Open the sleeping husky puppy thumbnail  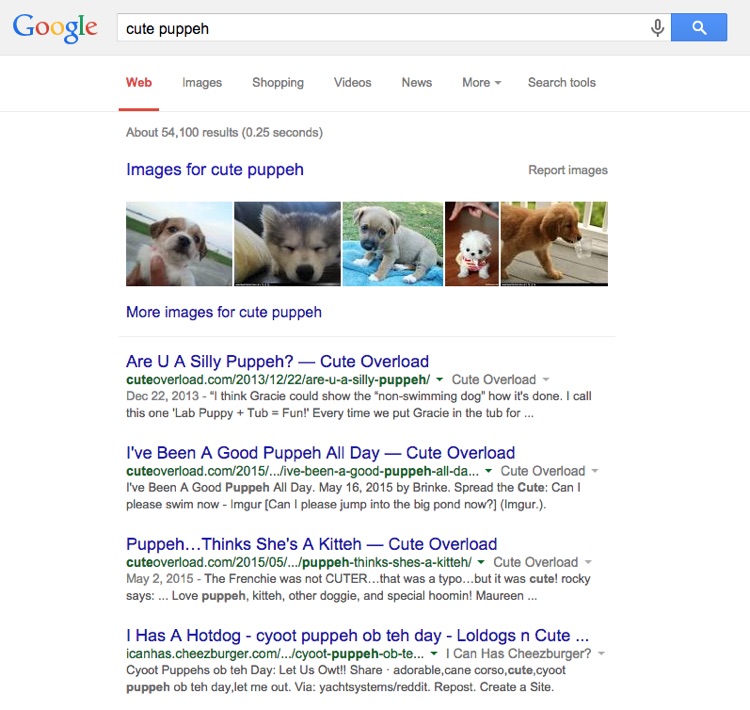pos(287,244)
